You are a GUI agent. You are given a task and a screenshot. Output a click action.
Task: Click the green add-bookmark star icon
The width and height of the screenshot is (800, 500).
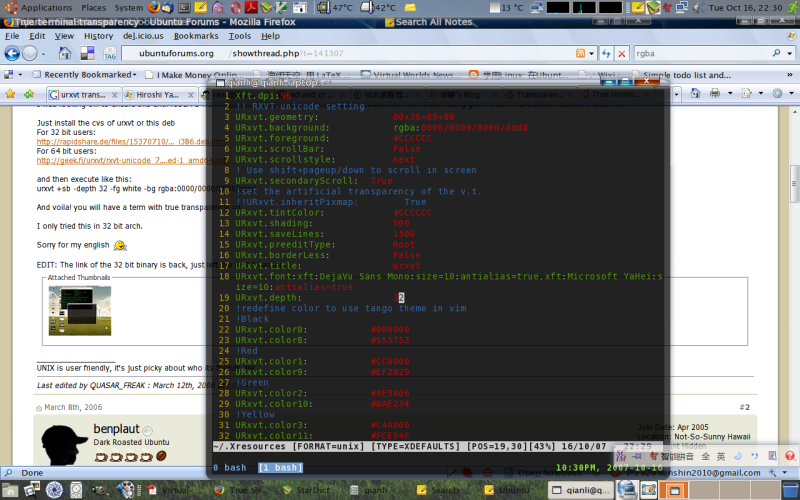(x=29, y=94)
